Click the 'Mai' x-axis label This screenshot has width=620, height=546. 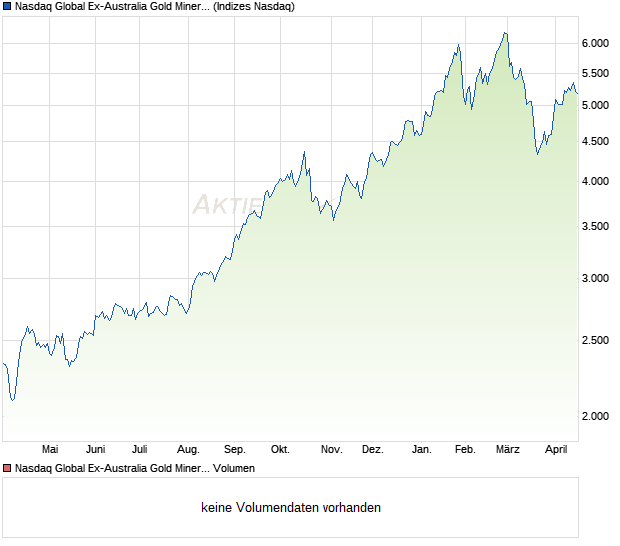click(50, 449)
